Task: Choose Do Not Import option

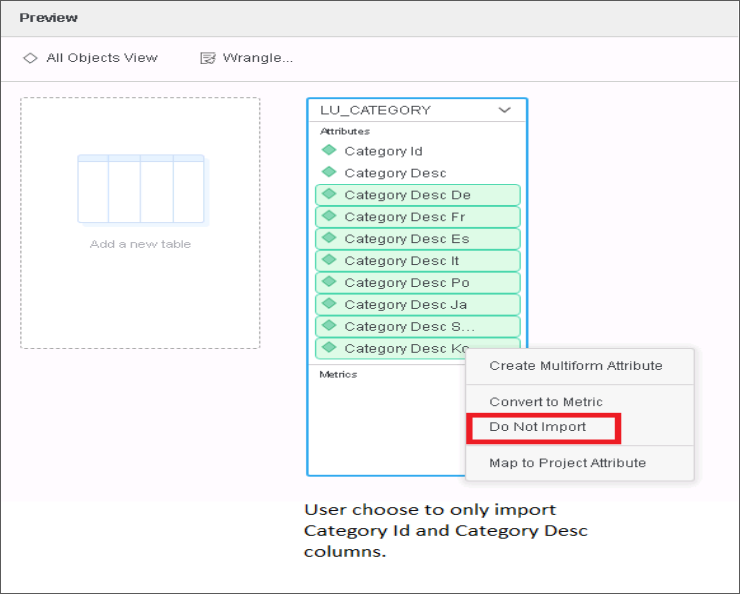Action: [543, 427]
